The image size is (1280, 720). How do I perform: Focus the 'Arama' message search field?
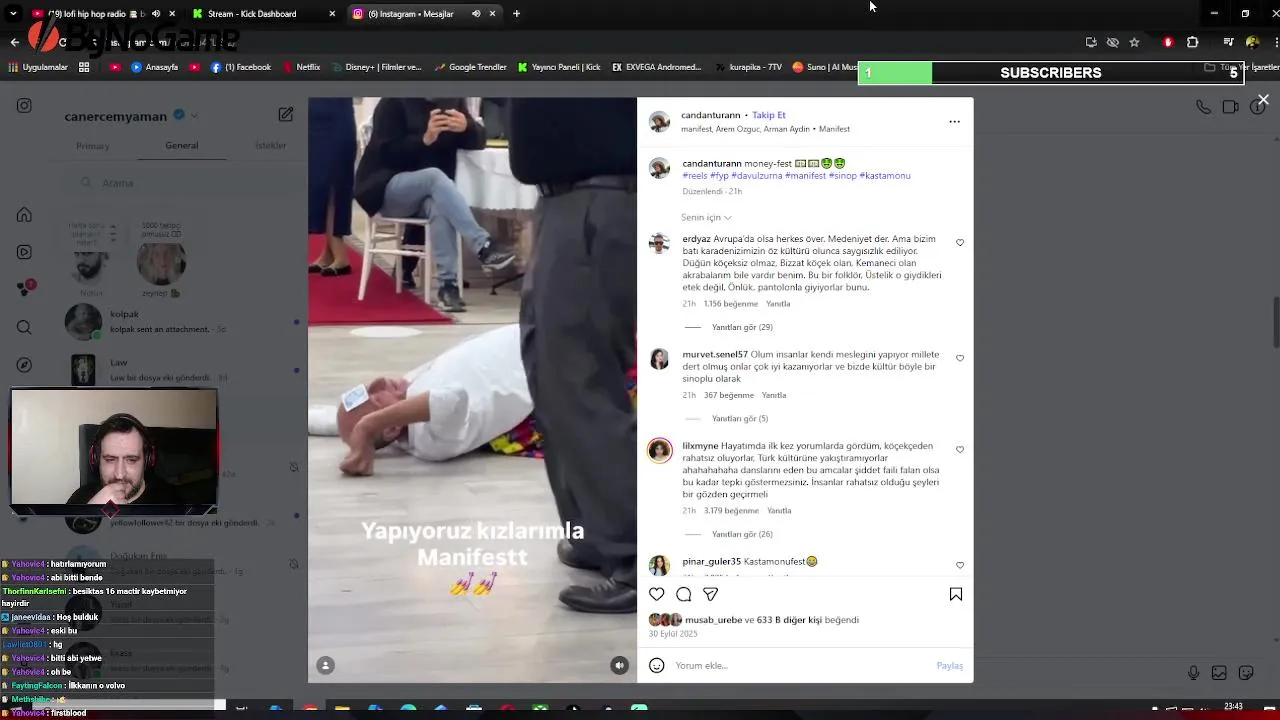(186, 183)
